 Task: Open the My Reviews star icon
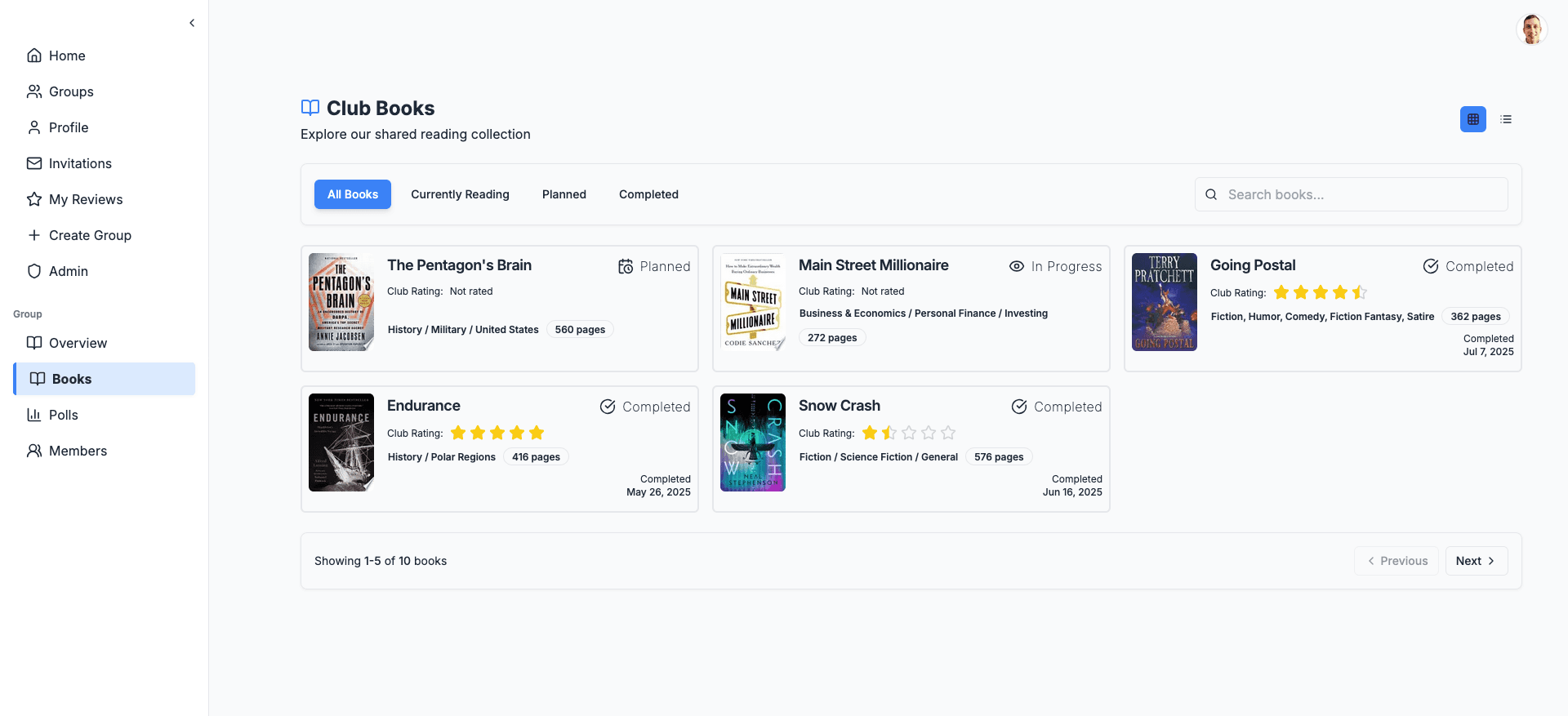pyautogui.click(x=34, y=199)
